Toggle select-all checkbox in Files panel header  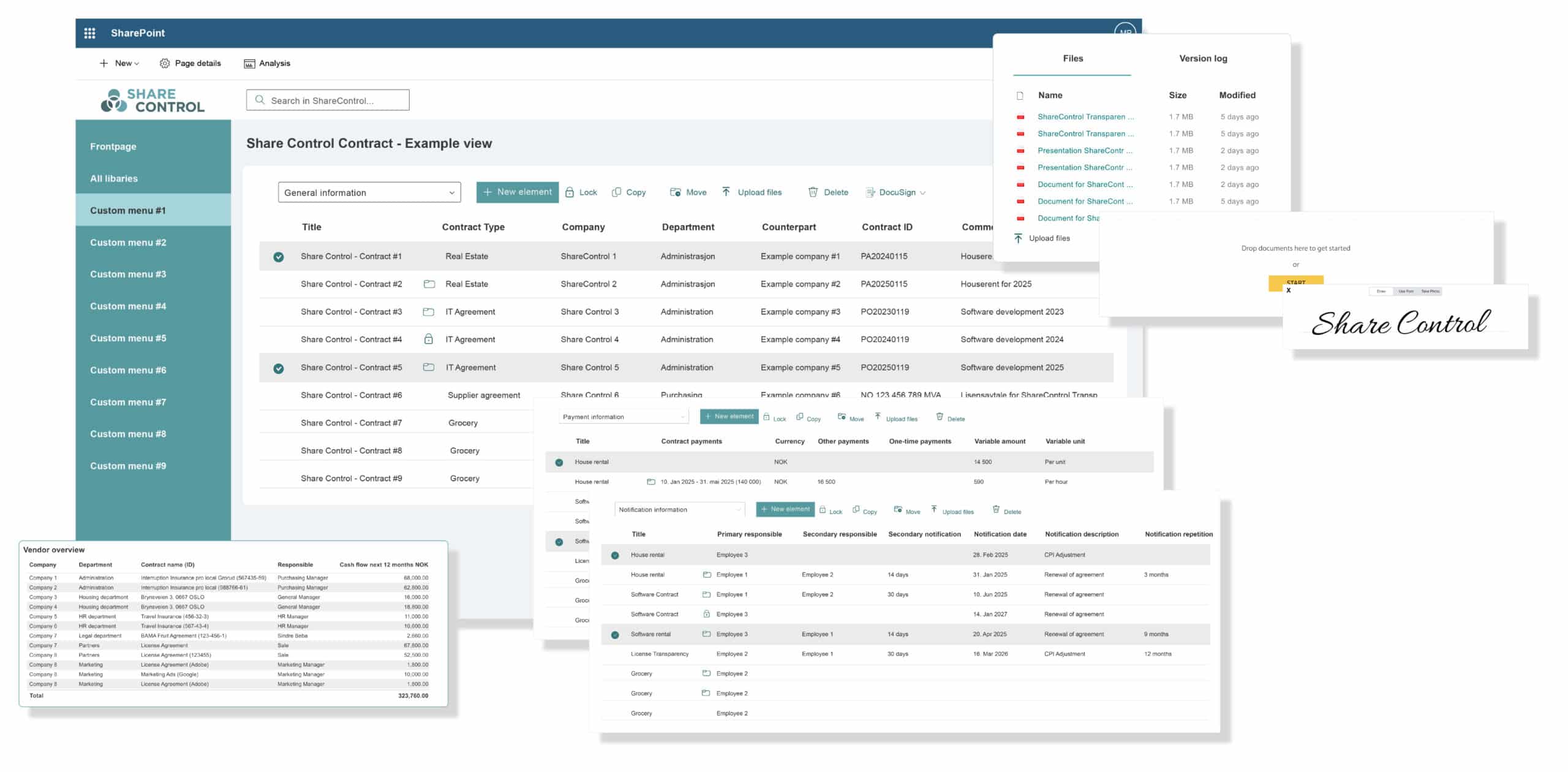(x=1020, y=96)
